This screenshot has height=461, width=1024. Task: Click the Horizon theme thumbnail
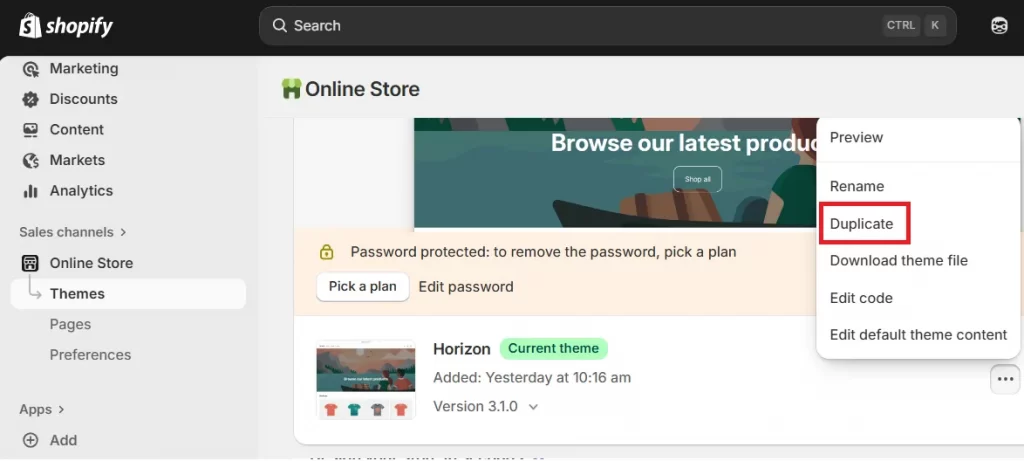[x=365, y=378]
